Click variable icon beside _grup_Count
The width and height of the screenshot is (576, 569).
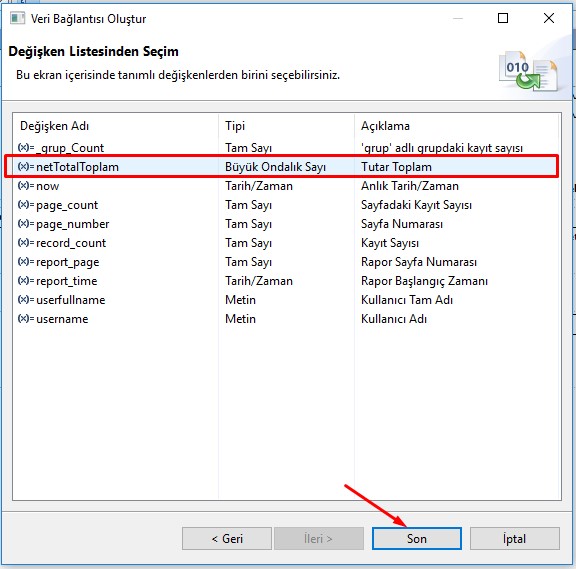point(26,147)
